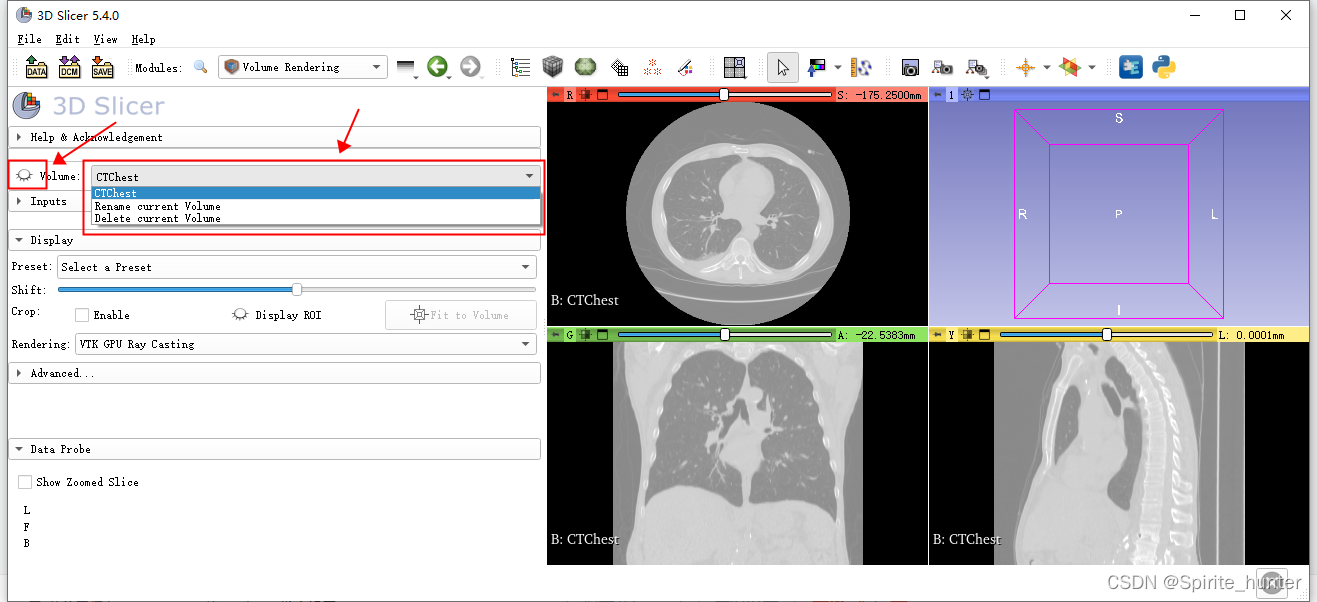Go back to previous module arrow
1317x602 pixels.
pos(437,67)
